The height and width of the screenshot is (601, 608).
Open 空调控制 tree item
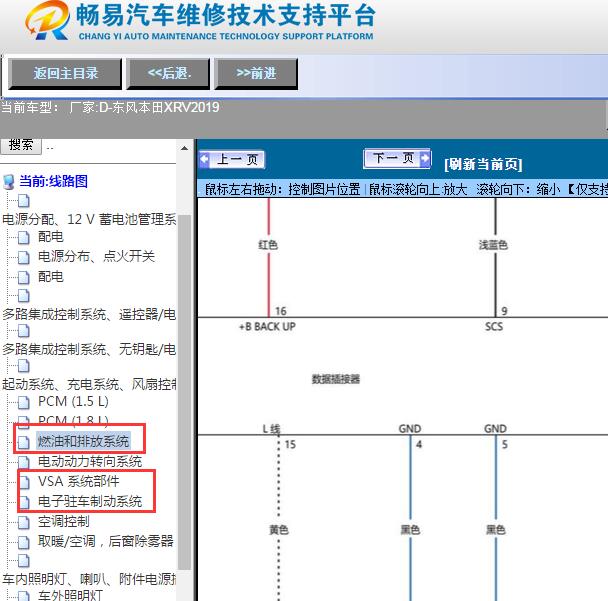pyautogui.click(x=64, y=521)
